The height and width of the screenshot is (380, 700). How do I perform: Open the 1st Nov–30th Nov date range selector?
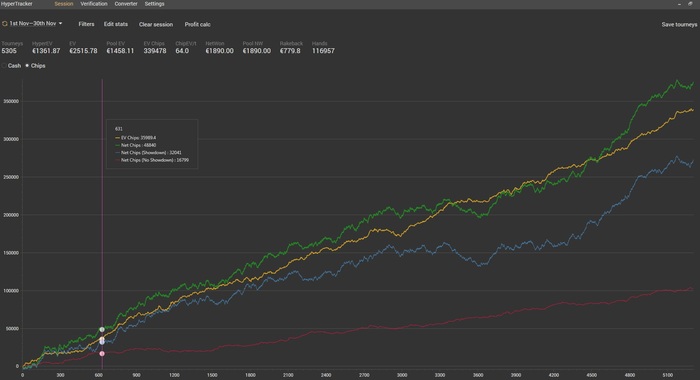click(33, 23)
